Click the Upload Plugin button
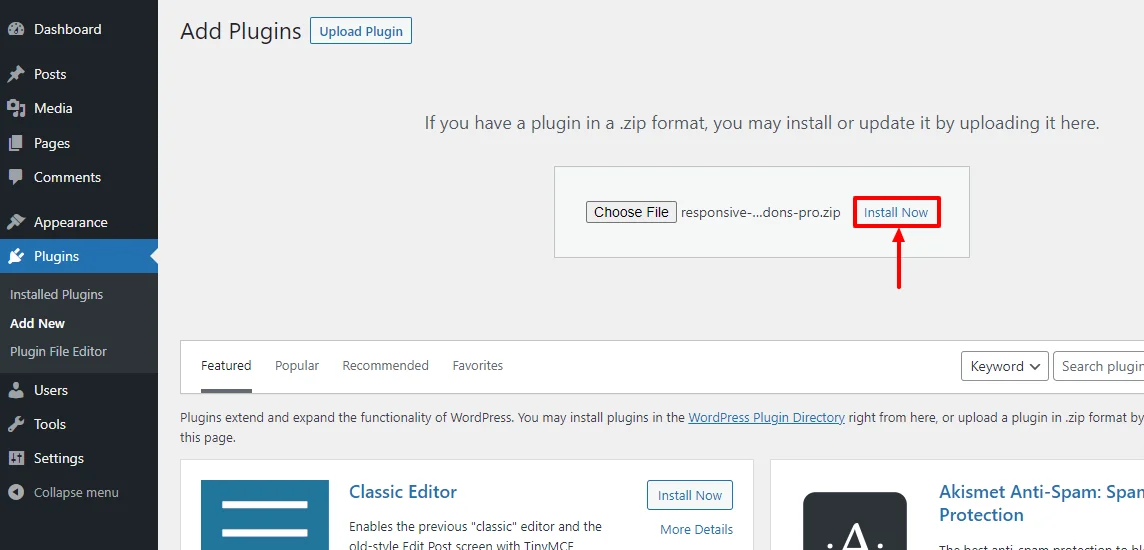 361,31
